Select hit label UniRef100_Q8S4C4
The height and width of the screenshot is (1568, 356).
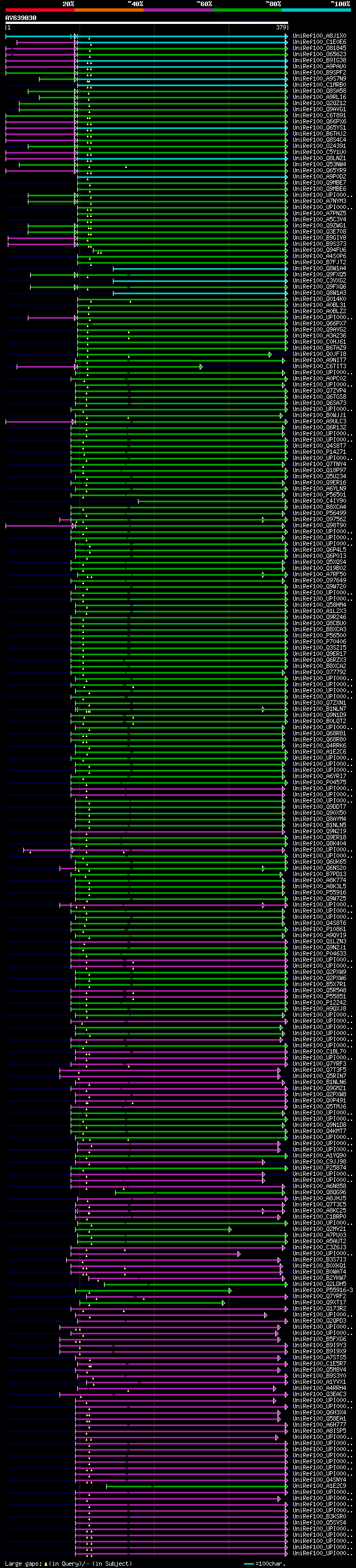(x=319, y=140)
